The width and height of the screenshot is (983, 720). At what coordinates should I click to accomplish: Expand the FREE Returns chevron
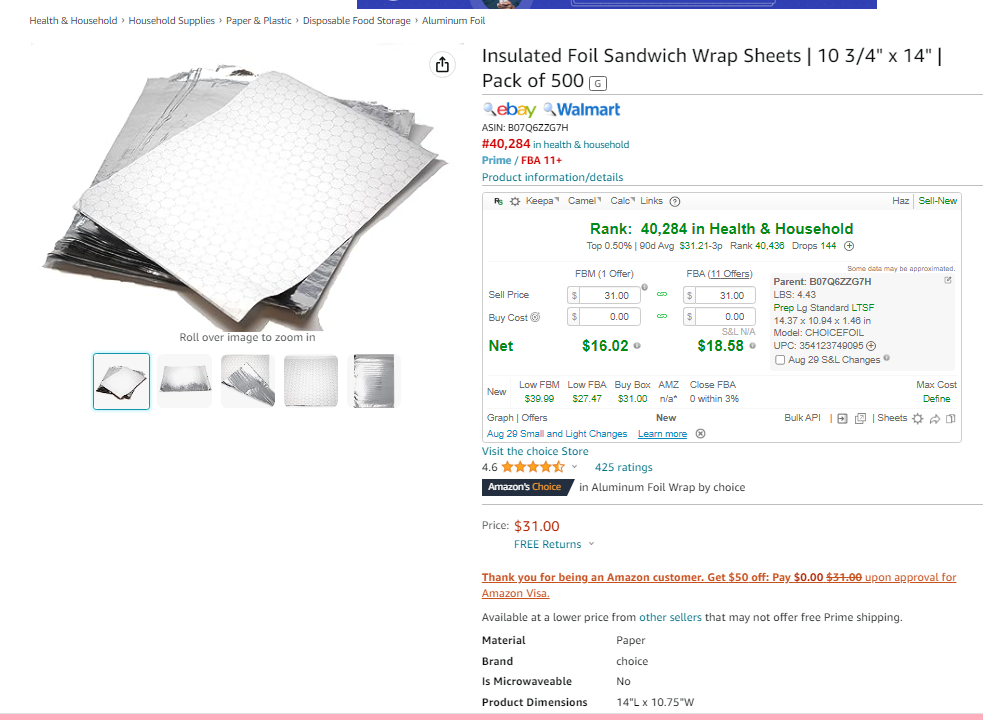[591, 544]
